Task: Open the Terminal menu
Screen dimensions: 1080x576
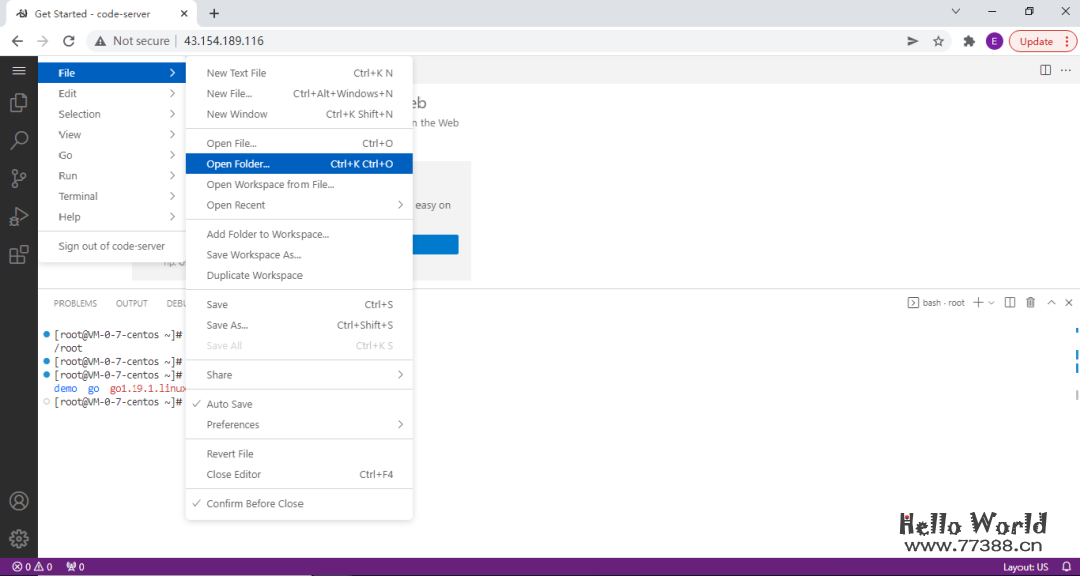Action: (78, 196)
